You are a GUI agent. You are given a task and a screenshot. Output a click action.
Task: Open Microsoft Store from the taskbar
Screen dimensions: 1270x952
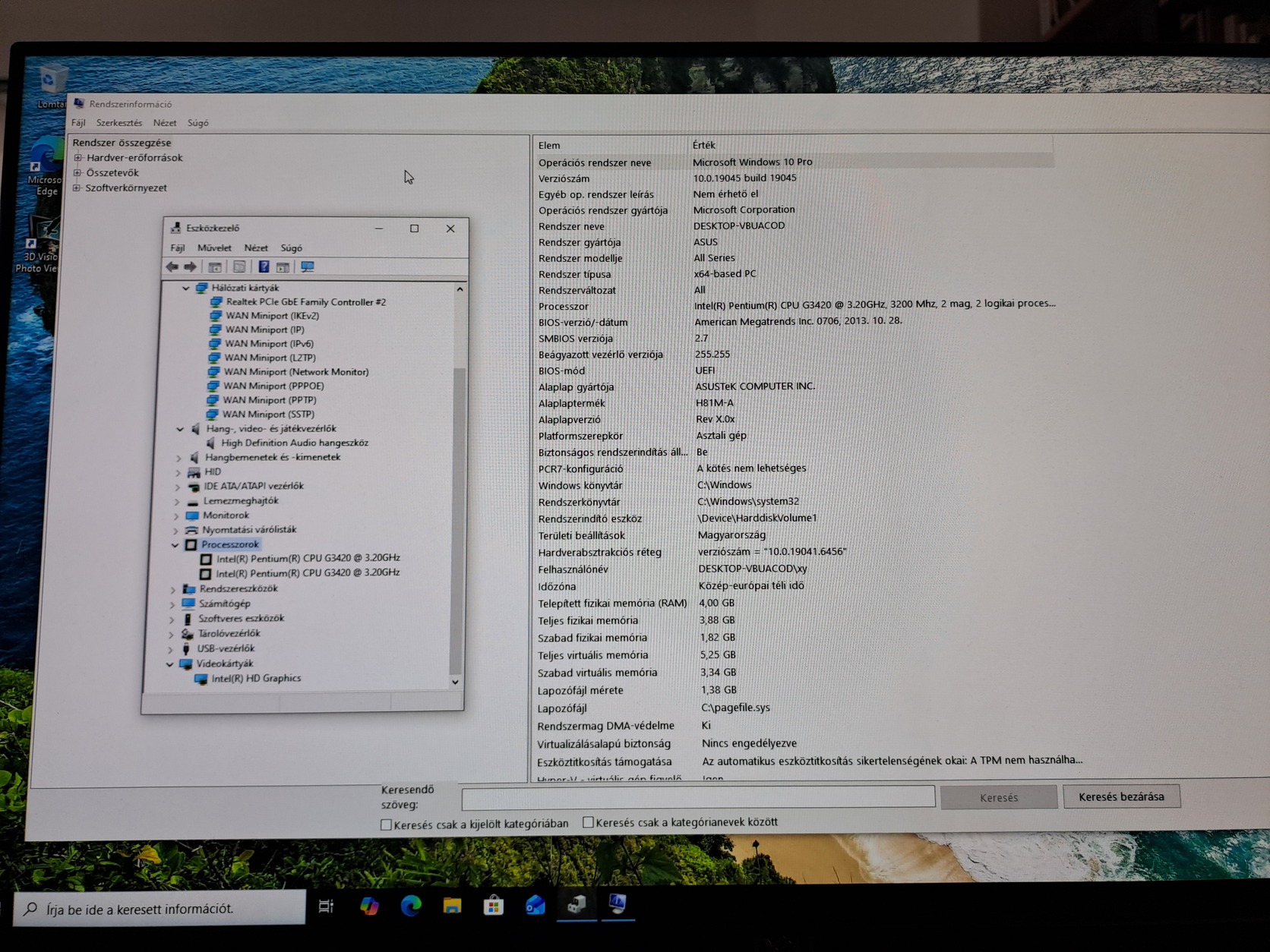pyautogui.click(x=494, y=906)
